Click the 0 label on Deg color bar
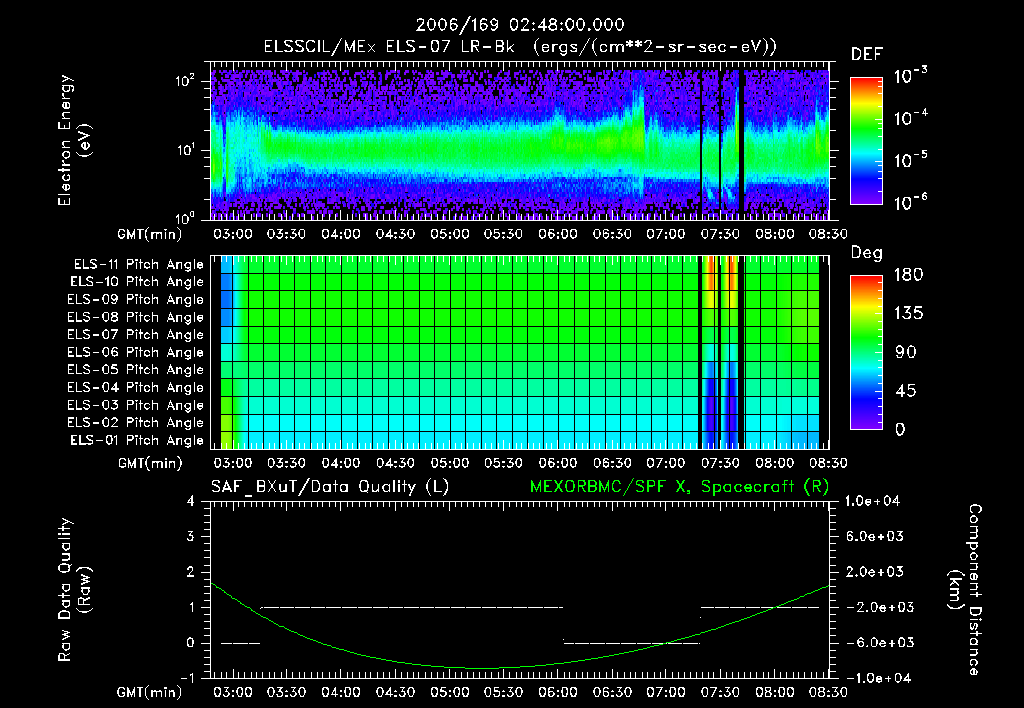 pos(900,429)
